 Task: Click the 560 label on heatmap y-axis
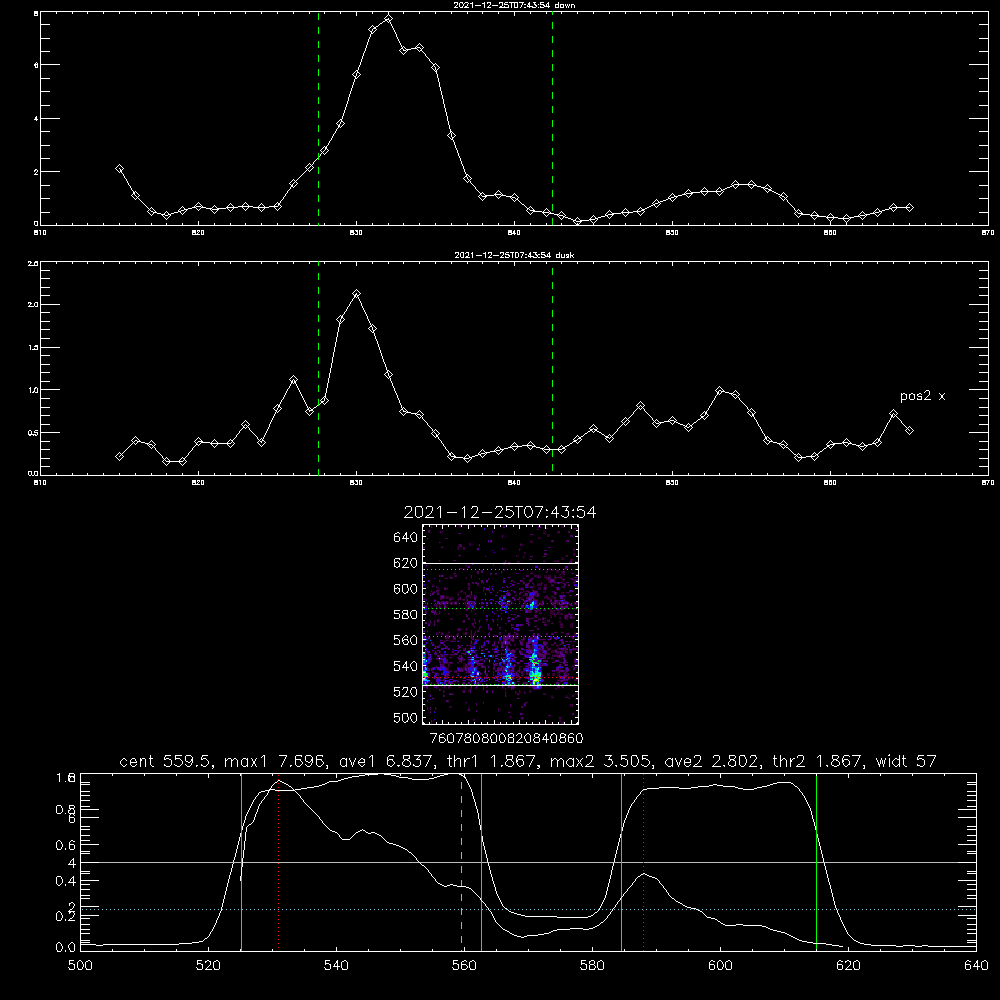(405, 640)
